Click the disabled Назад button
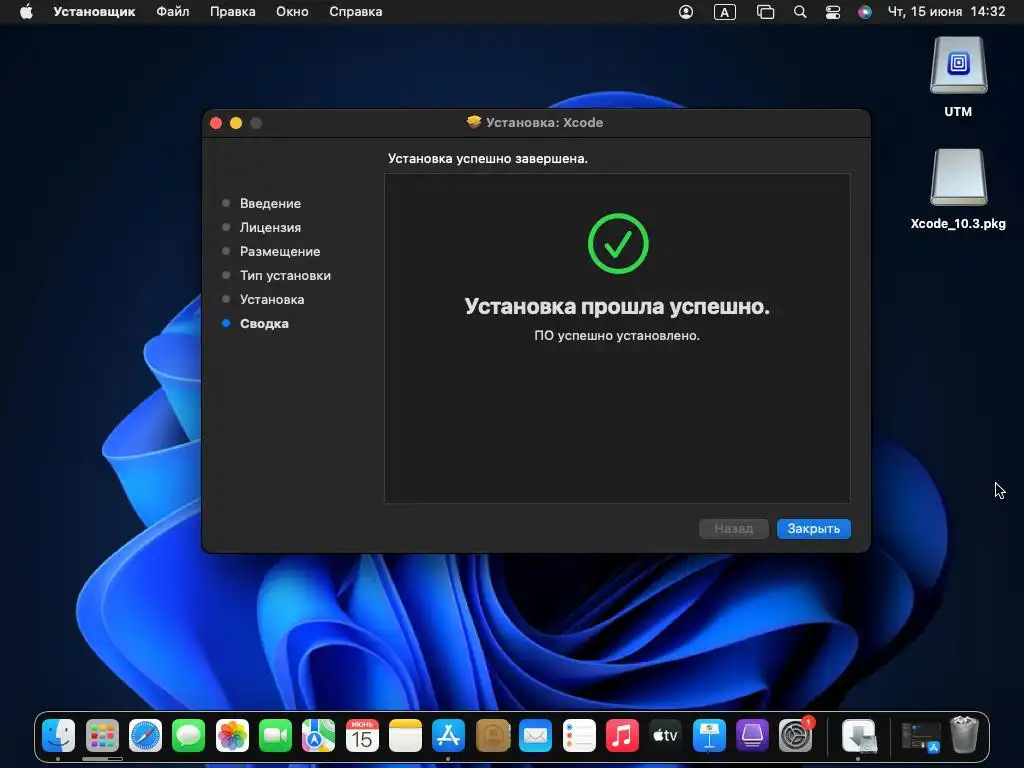Image resolution: width=1024 pixels, height=768 pixels. tap(733, 528)
